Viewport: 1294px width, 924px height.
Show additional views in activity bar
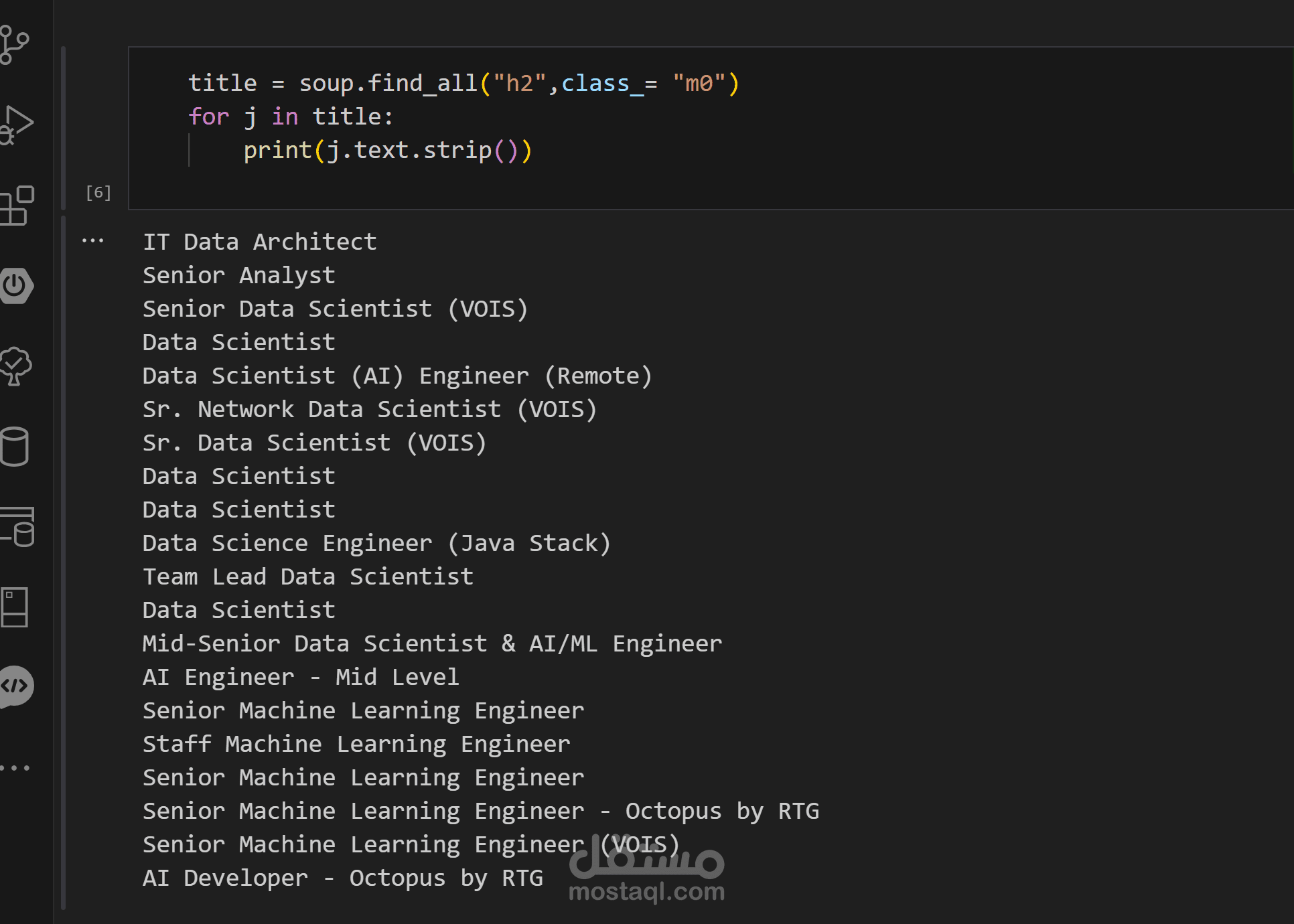[15, 768]
